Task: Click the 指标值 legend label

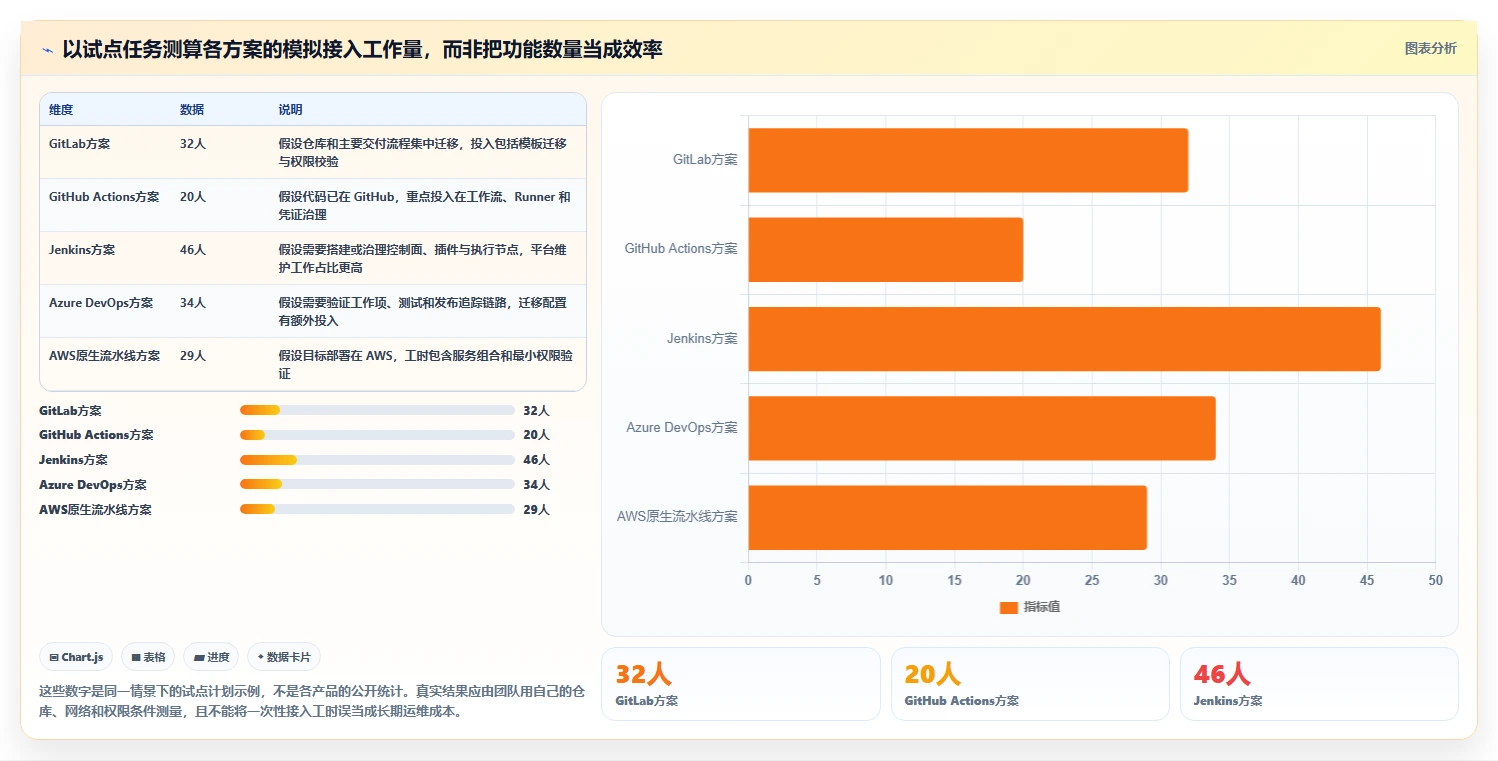Action: pos(1042,607)
